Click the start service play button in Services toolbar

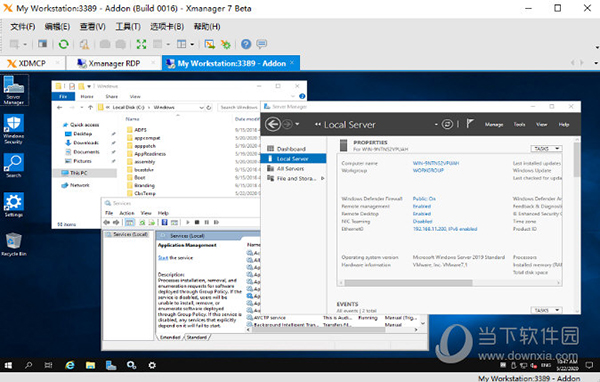pyautogui.click(x=188, y=222)
